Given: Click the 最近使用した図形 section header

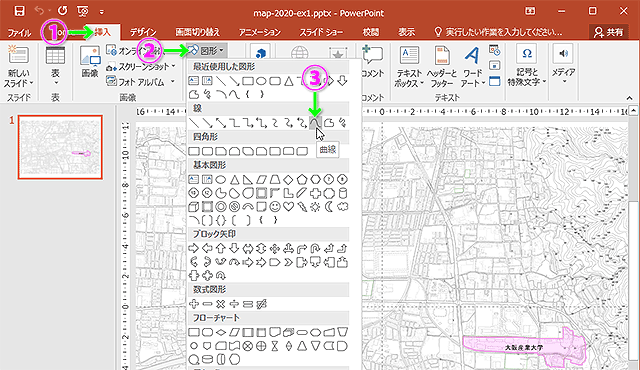Looking at the screenshot, I should (268, 66).
